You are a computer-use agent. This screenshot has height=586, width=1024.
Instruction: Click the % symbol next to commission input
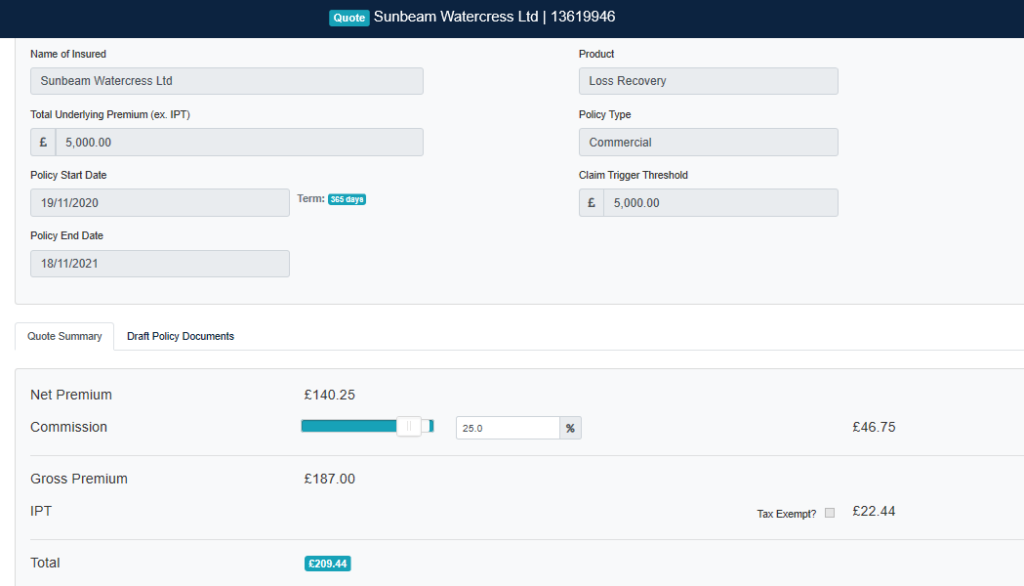570,428
